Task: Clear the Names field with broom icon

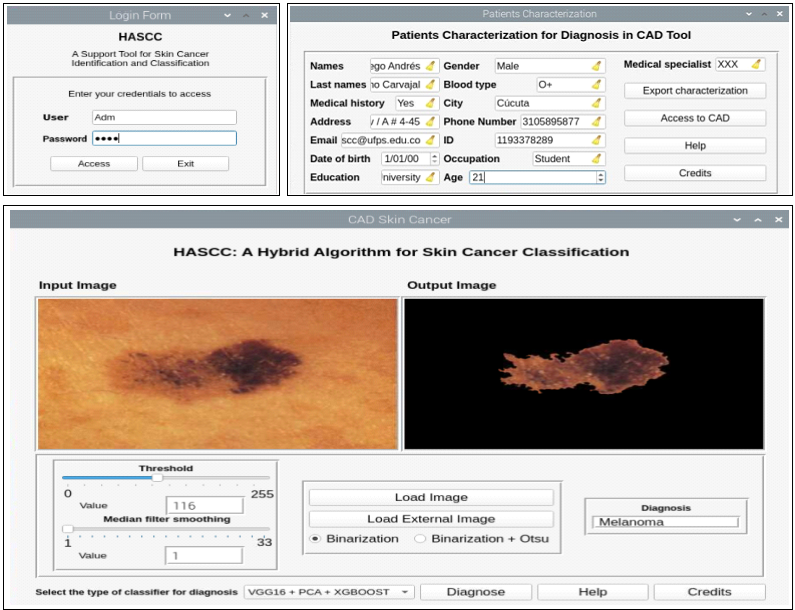Action: [x=430, y=66]
